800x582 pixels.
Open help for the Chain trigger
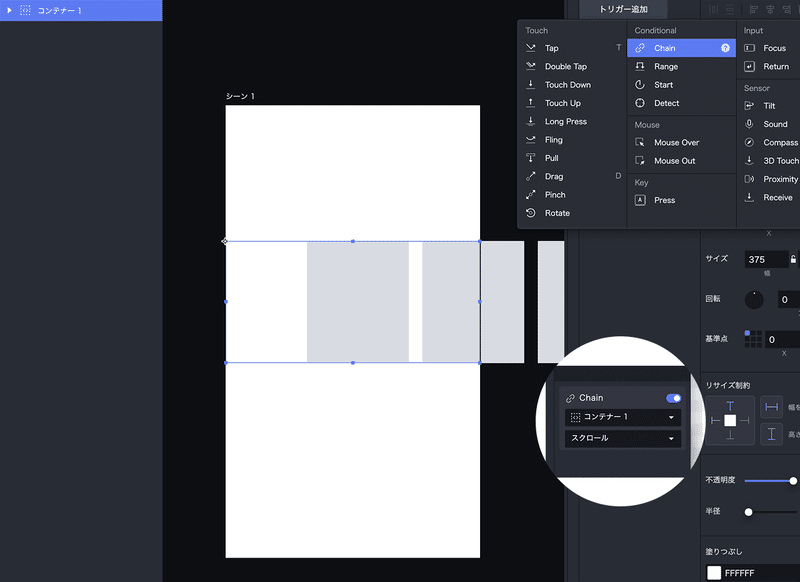(725, 48)
